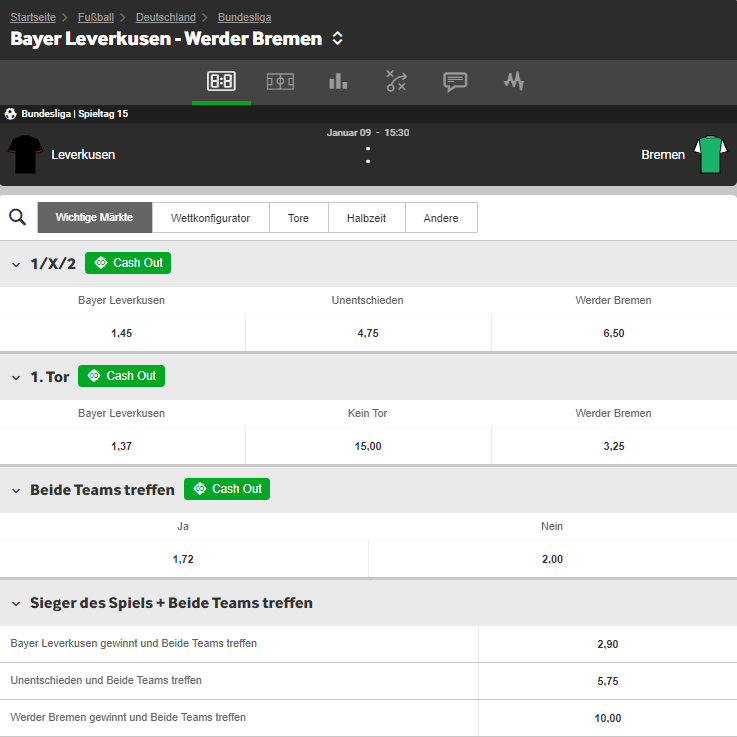Click the Bremen team name
The image size is (737, 737).
pyautogui.click(x=663, y=155)
